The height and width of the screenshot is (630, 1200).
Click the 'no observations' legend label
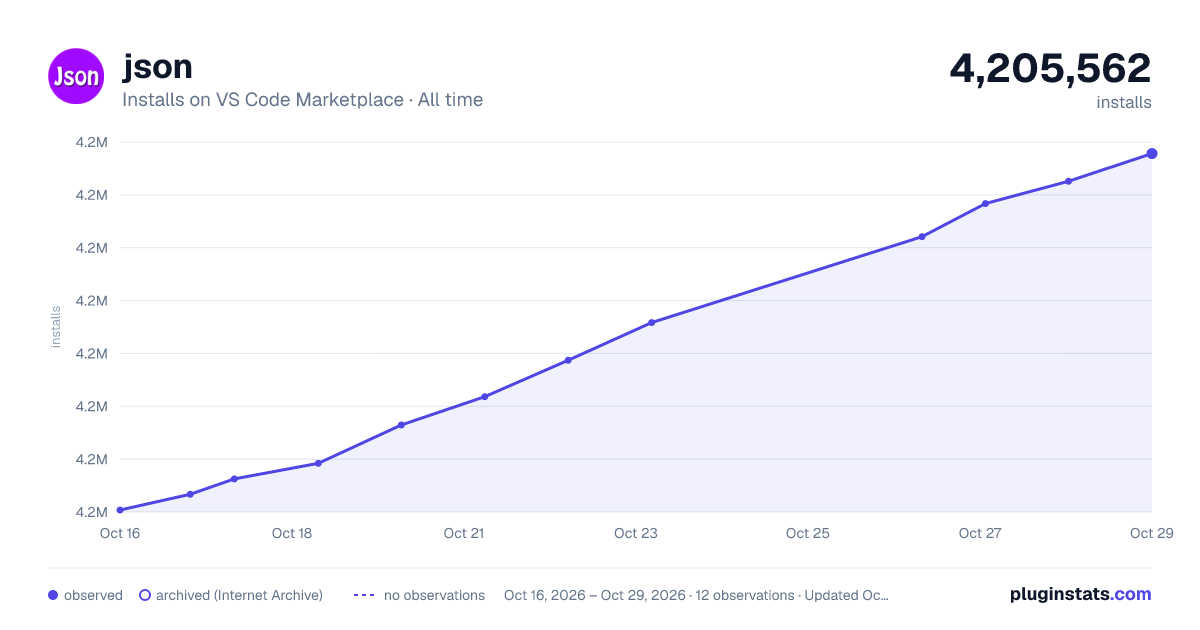pyautogui.click(x=434, y=595)
